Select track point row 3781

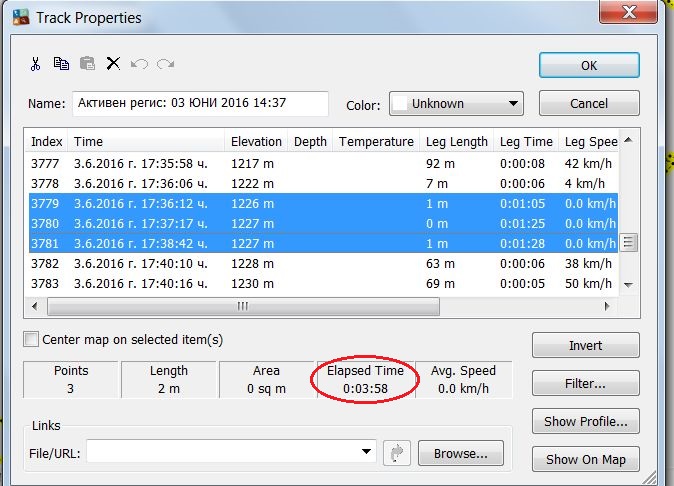(x=322, y=244)
